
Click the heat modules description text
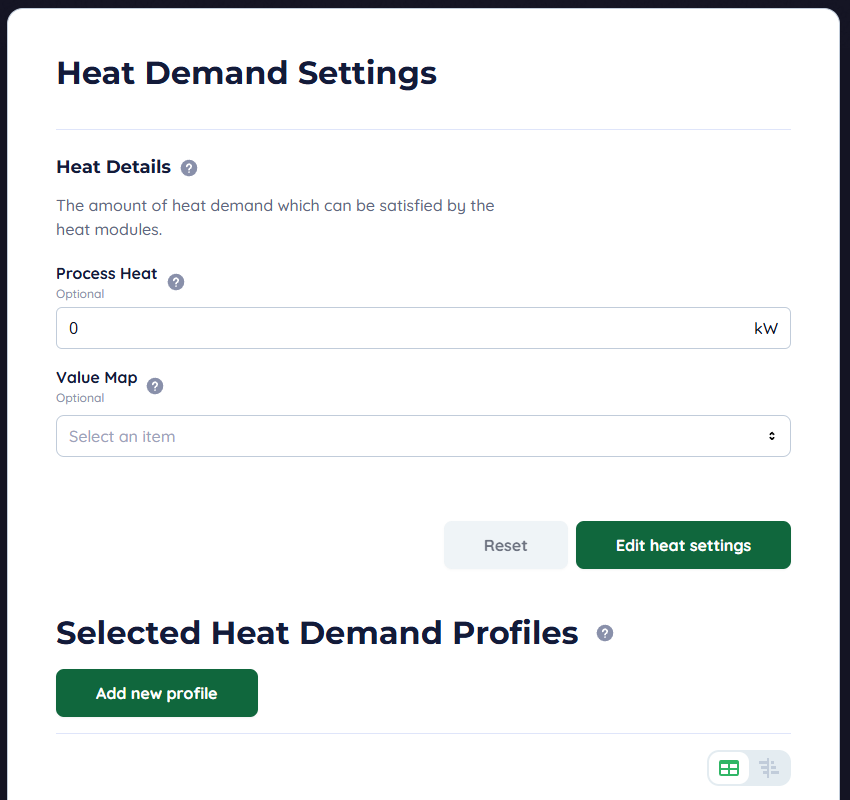(275, 217)
